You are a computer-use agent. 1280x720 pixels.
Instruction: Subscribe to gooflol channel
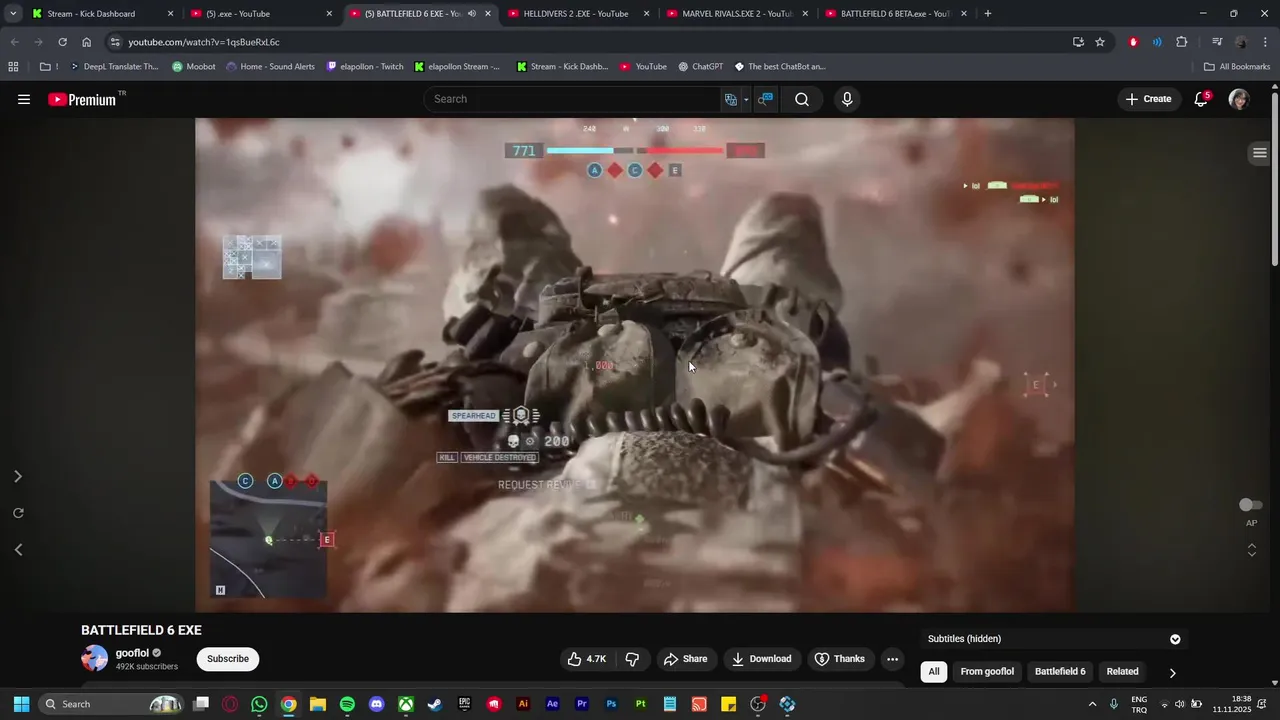[x=228, y=659]
